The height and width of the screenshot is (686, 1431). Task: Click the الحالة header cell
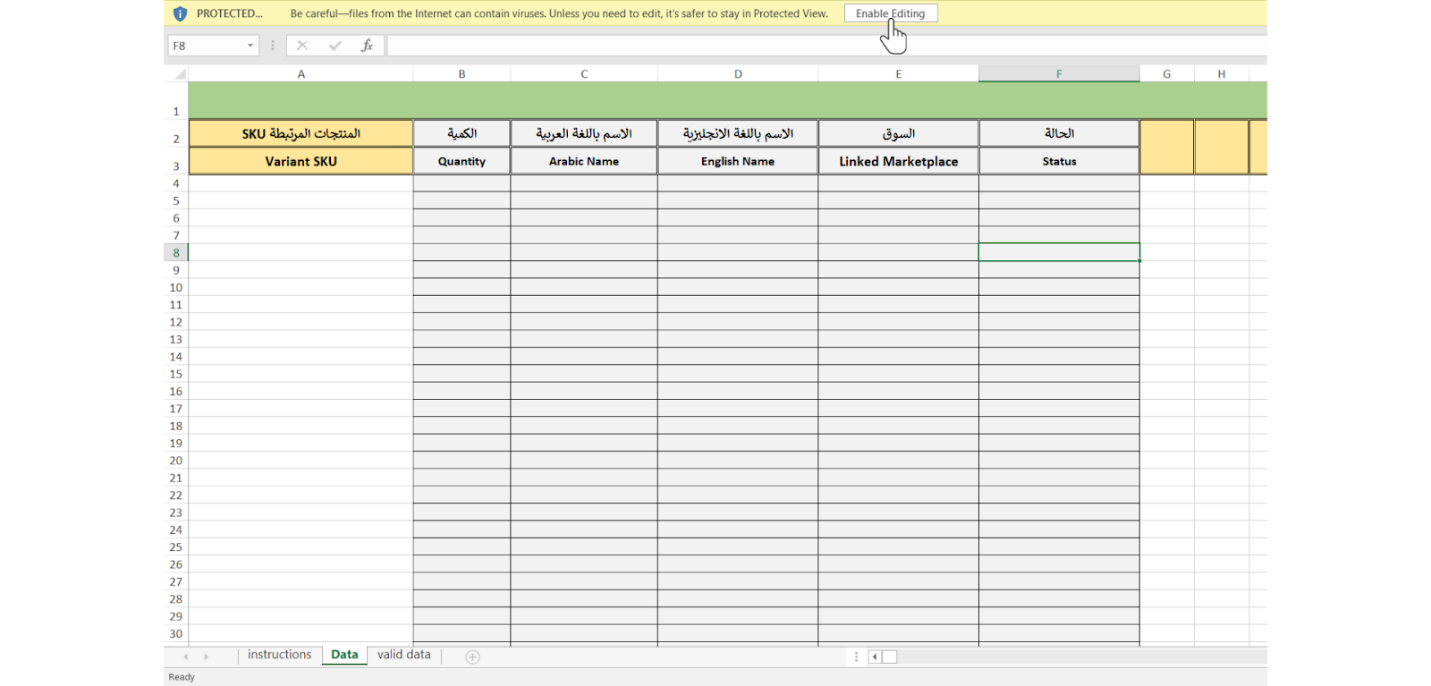pos(1059,134)
